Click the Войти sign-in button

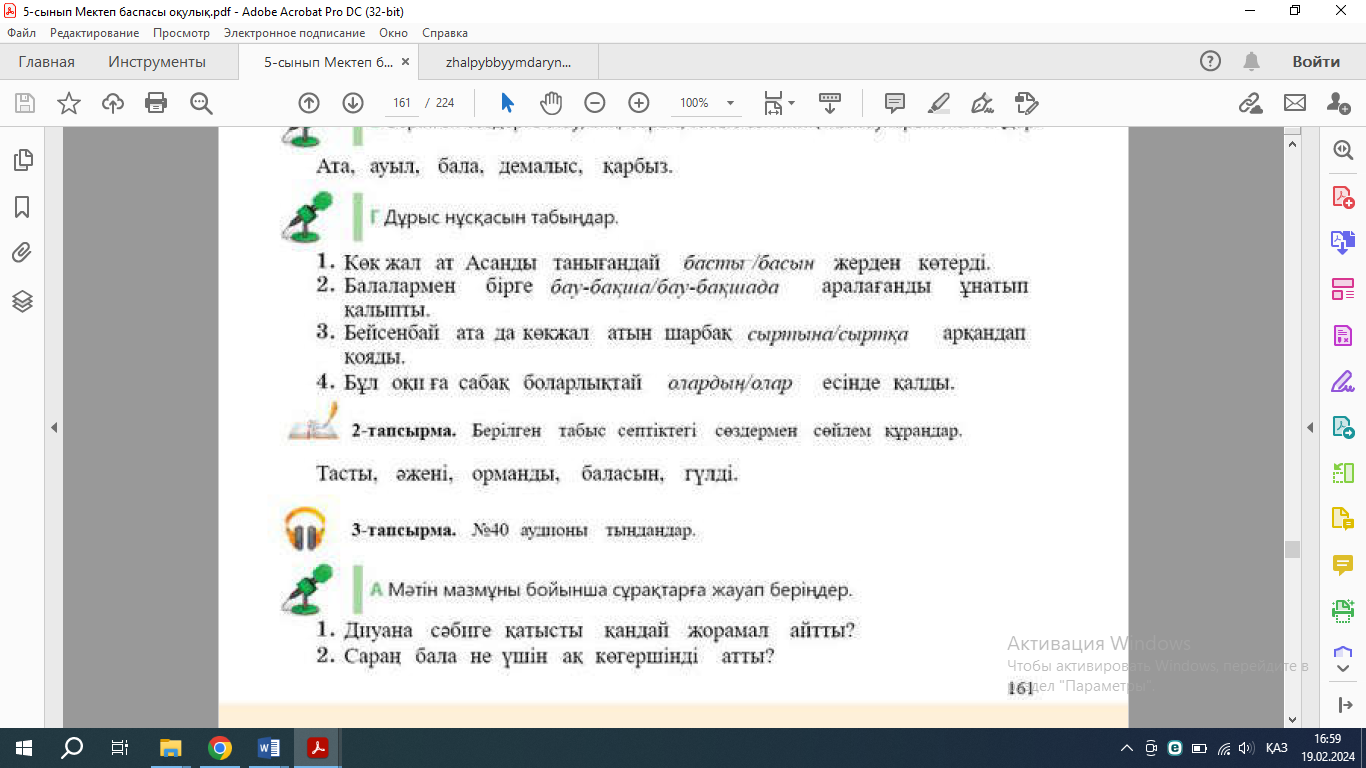click(1315, 62)
